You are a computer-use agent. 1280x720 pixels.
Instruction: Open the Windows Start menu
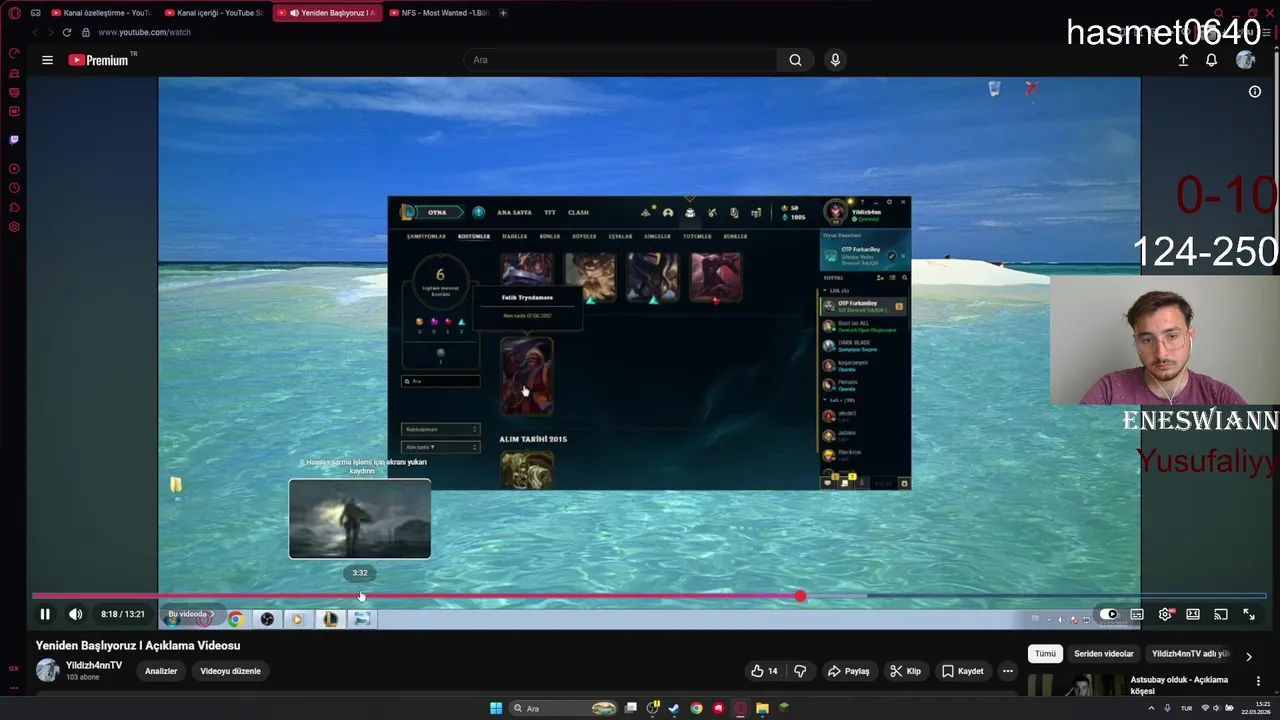[496, 708]
